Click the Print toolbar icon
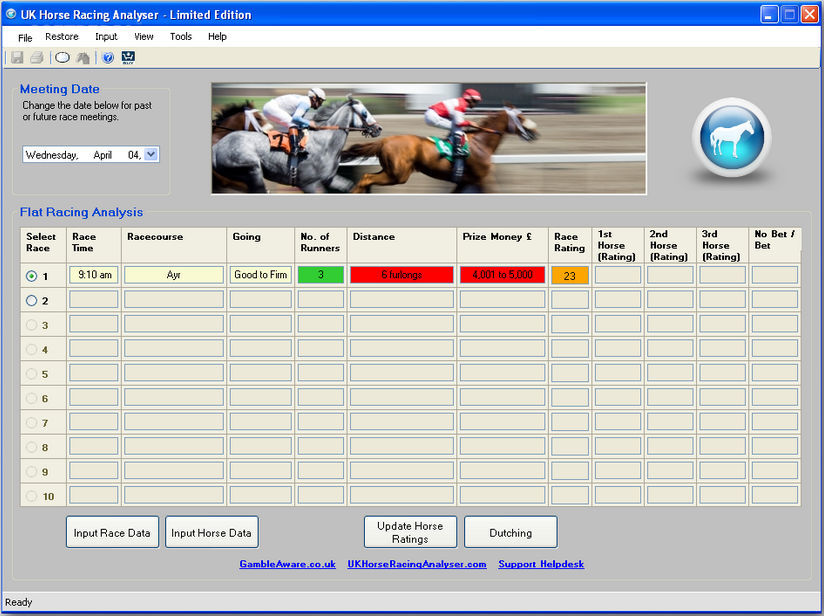 coord(38,57)
